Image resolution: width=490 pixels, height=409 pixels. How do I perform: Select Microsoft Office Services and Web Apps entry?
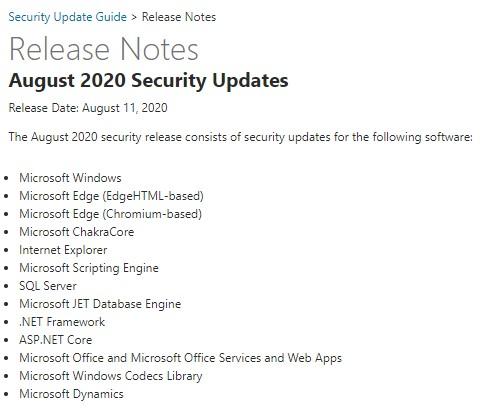click(181, 358)
